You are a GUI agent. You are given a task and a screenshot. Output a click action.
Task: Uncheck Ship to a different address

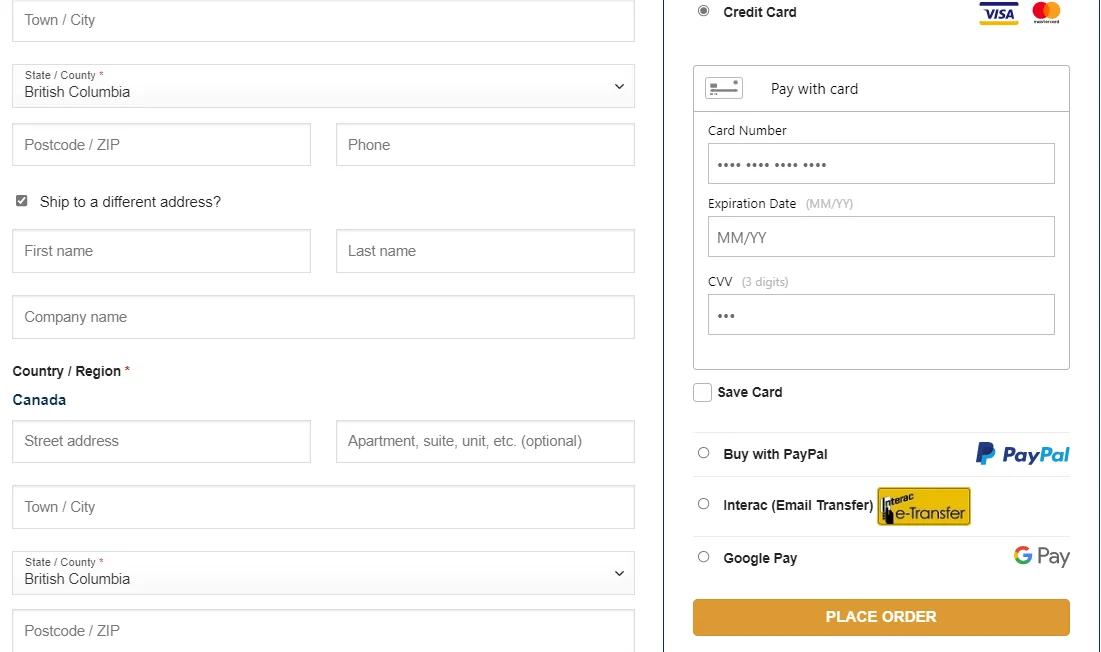pyautogui.click(x=22, y=201)
